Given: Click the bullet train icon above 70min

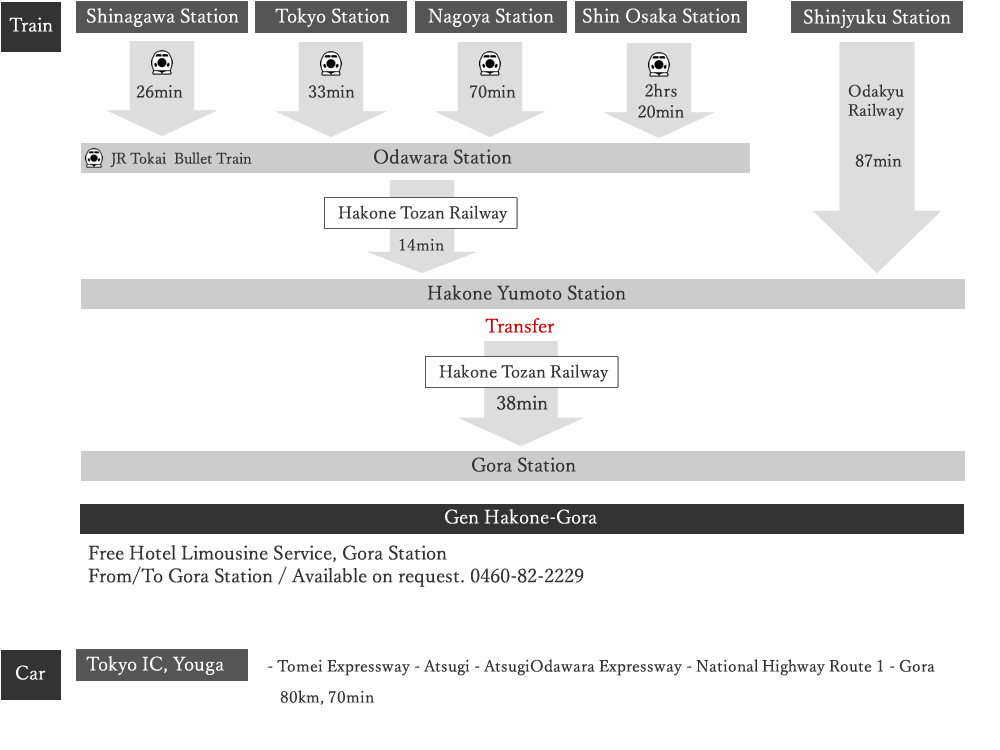Looking at the screenshot, I should 490,63.
